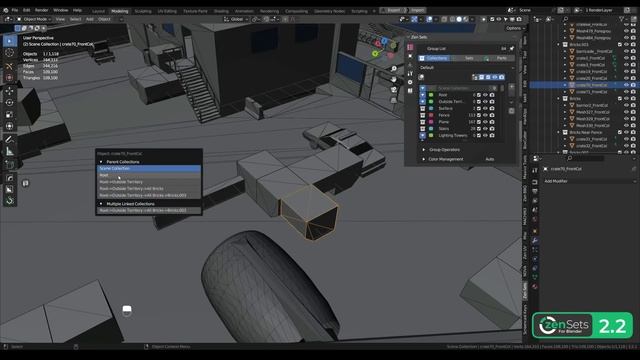The image size is (640, 360).
Task: Select the Scale tool in toolbar
Action: (9, 115)
